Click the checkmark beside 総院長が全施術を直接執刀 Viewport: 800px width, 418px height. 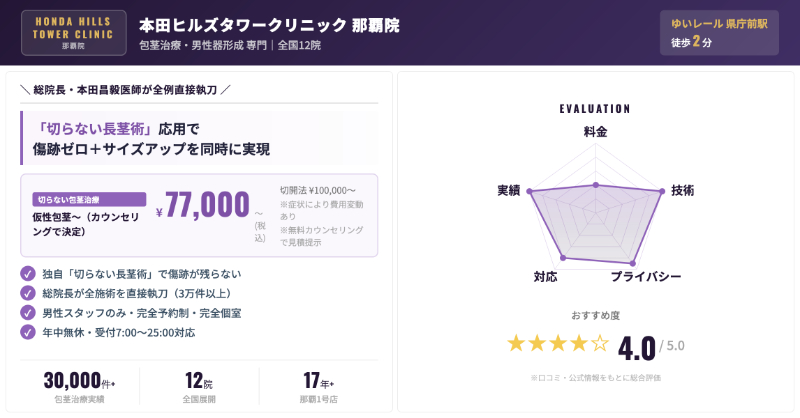tap(28, 293)
